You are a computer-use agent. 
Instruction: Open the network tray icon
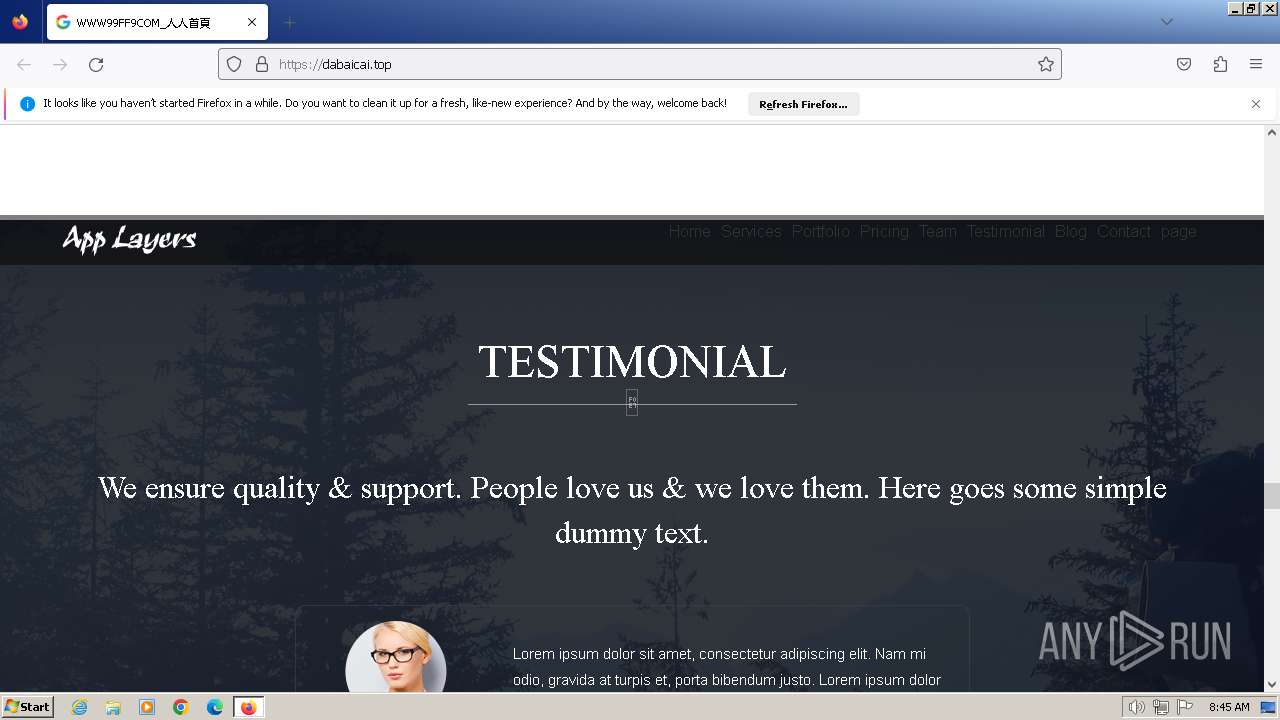tap(1161, 707)
